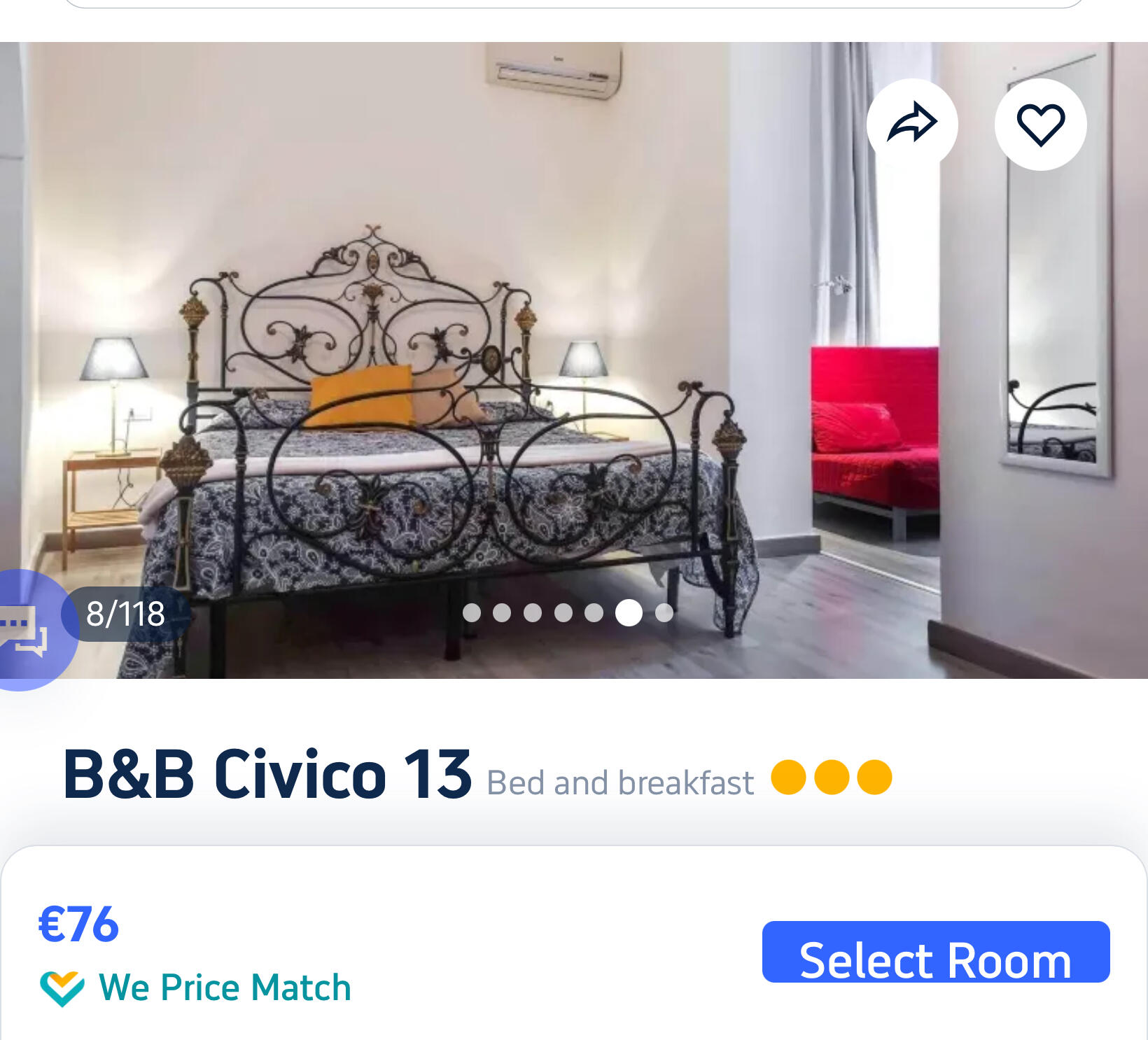Click the We Price Match heart-check icon

(62, 988)
